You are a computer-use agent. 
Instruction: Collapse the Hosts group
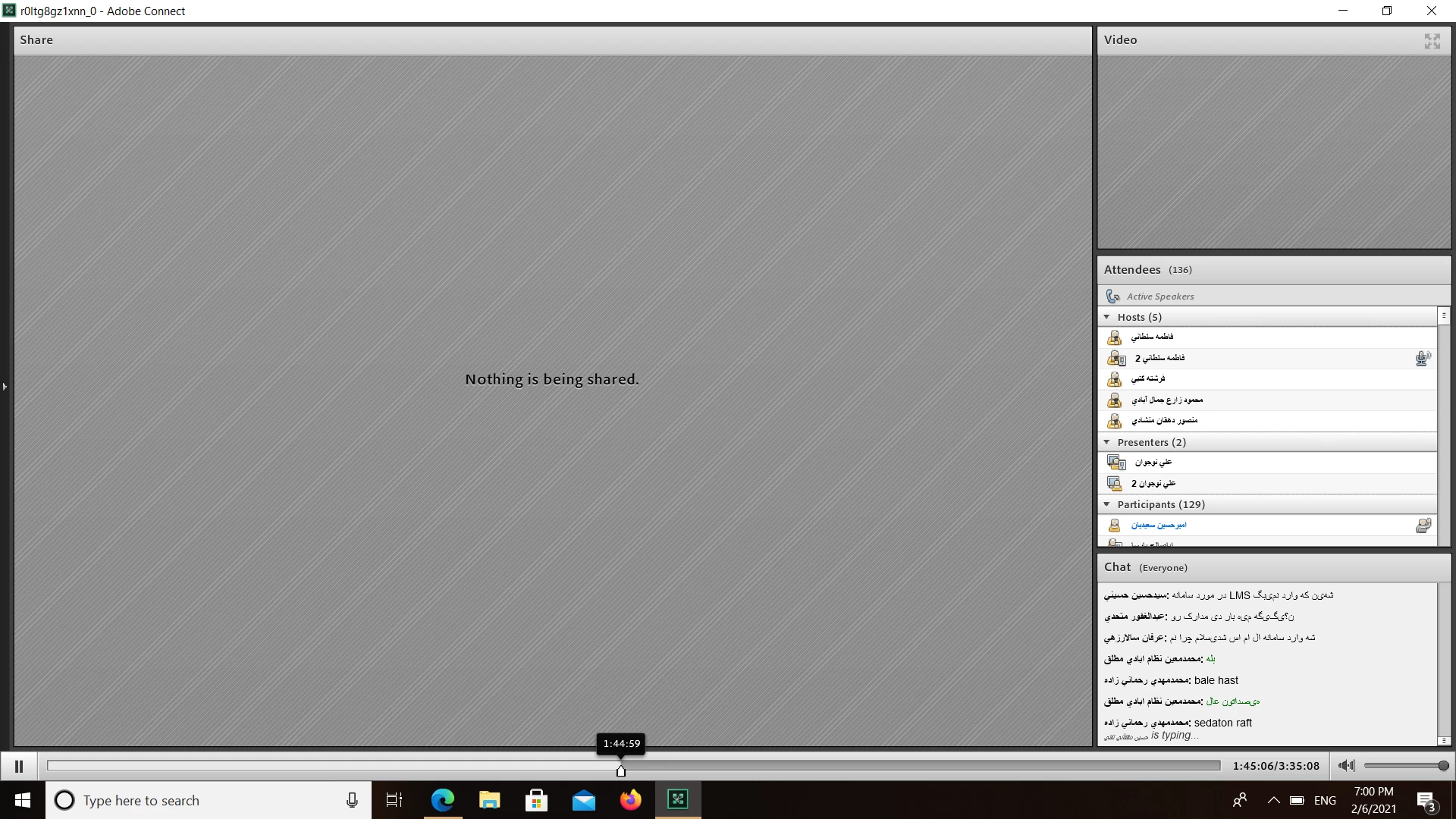point(1106,317)
